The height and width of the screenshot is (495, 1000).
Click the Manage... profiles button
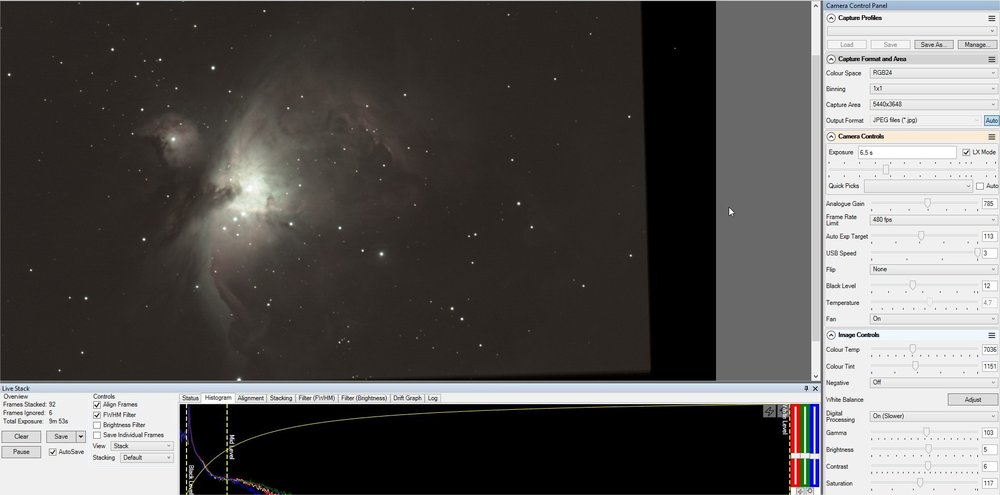coord(977,45)
